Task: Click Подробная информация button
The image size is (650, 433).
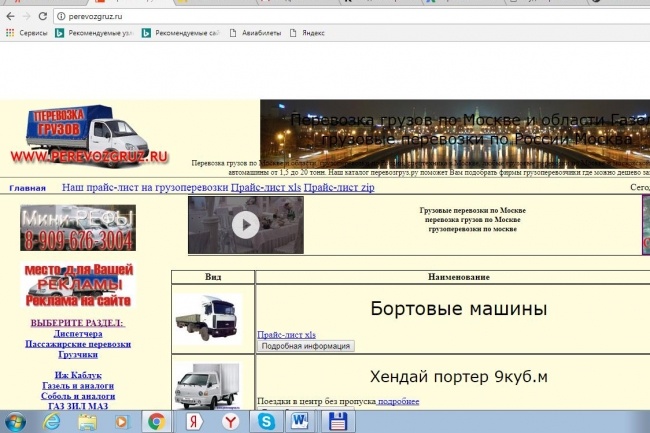Action: point(306,346)
